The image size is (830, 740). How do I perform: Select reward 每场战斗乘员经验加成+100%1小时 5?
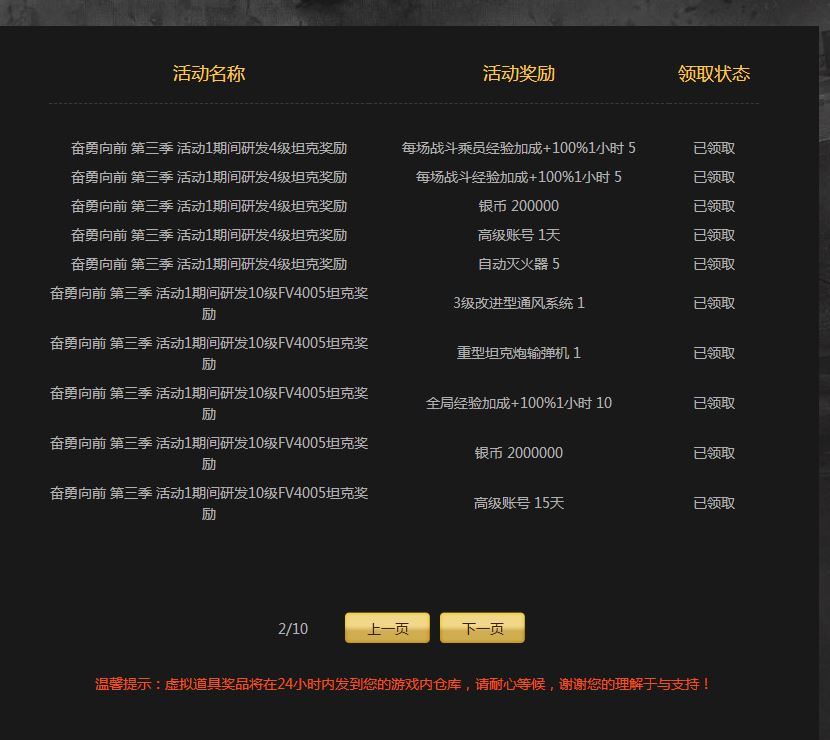[518, 148]
